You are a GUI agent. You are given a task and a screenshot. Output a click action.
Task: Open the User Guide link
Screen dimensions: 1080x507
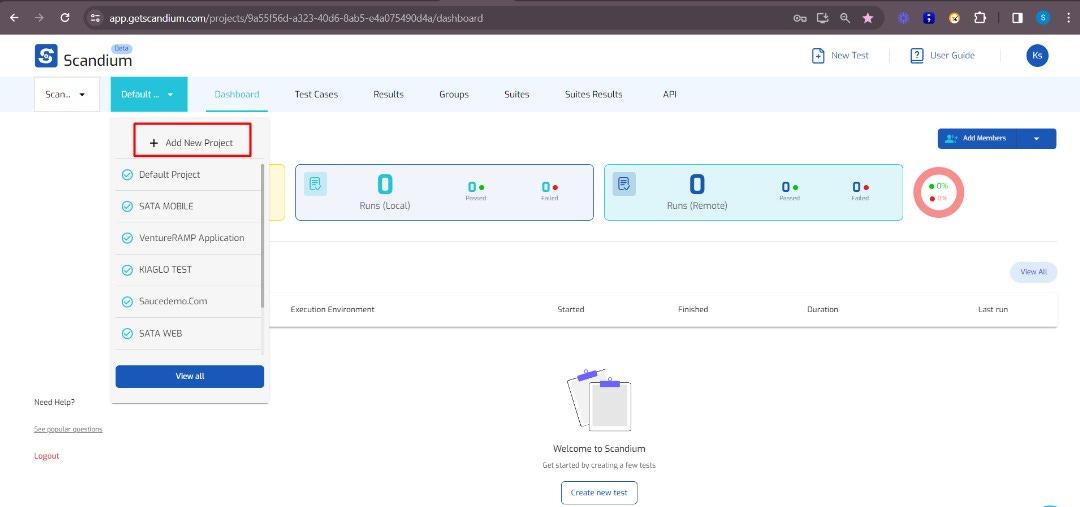[942, 56]
